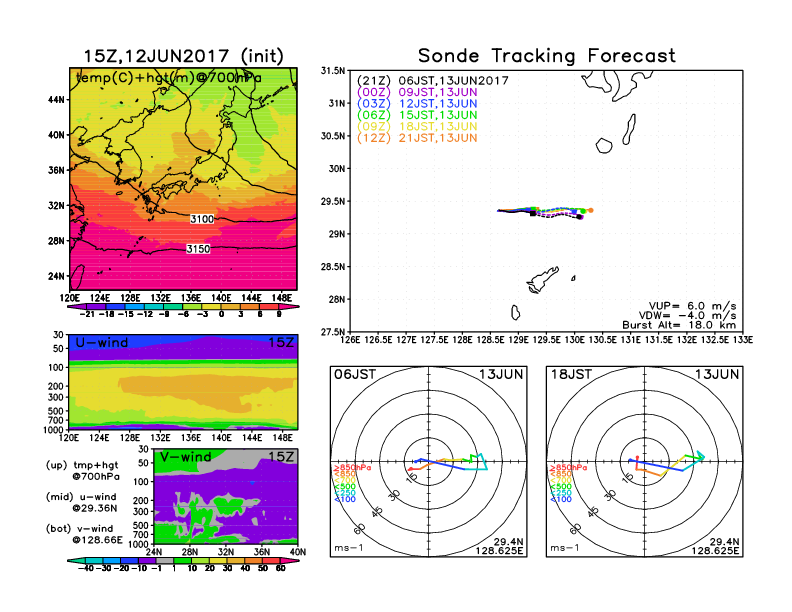Viewport: 792px width, 612px height.
Task: Click the purple "(00Z) 09JST,13JUN" legend entry
Action: [417, 92]
